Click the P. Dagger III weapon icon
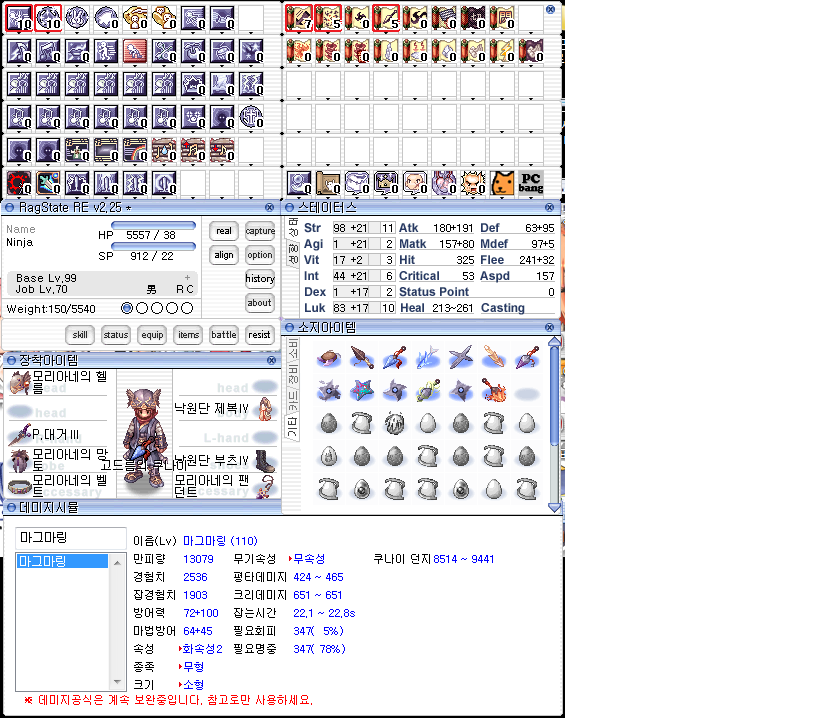Viewport: 819px width, 718px height. (18, 435)
